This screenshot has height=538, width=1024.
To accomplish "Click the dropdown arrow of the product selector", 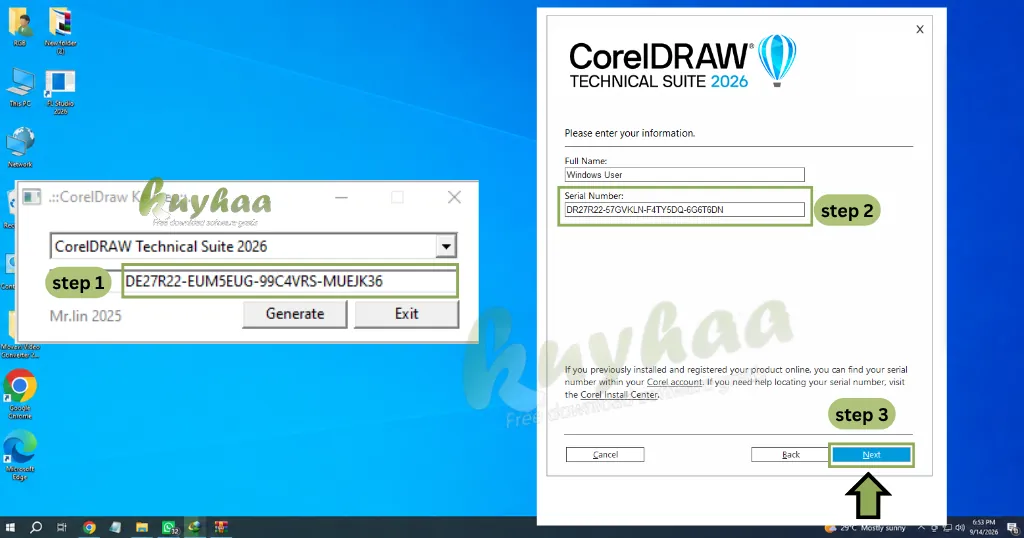I will [x=446, y=247].
